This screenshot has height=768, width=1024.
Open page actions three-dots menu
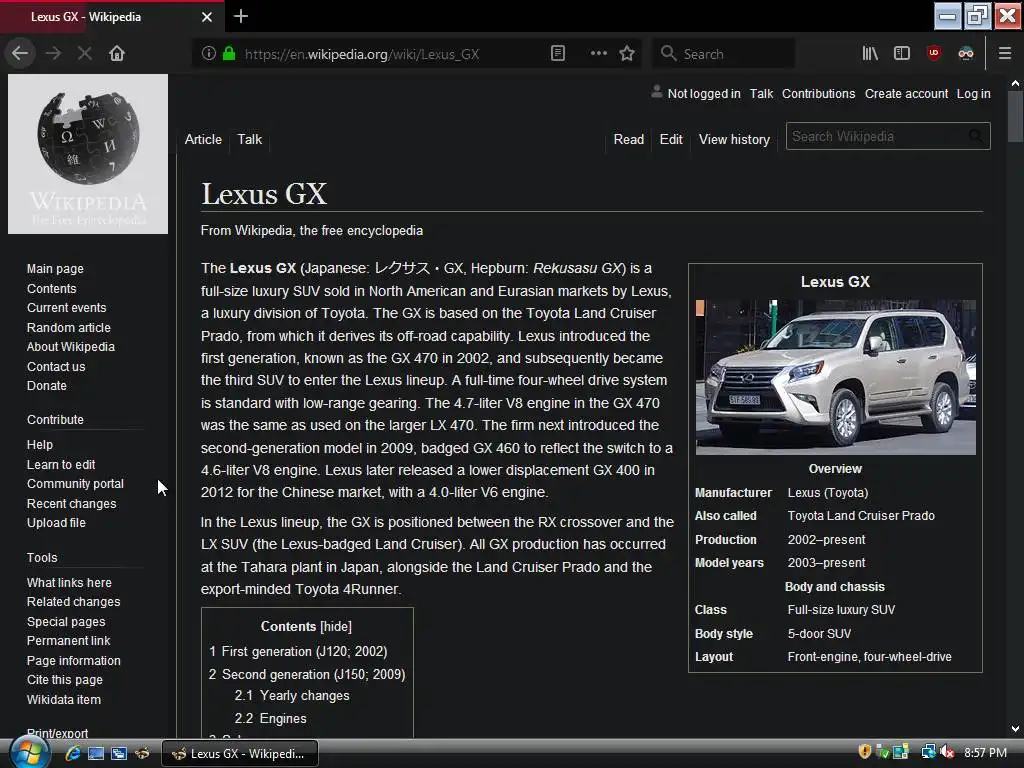coord(598,54)
